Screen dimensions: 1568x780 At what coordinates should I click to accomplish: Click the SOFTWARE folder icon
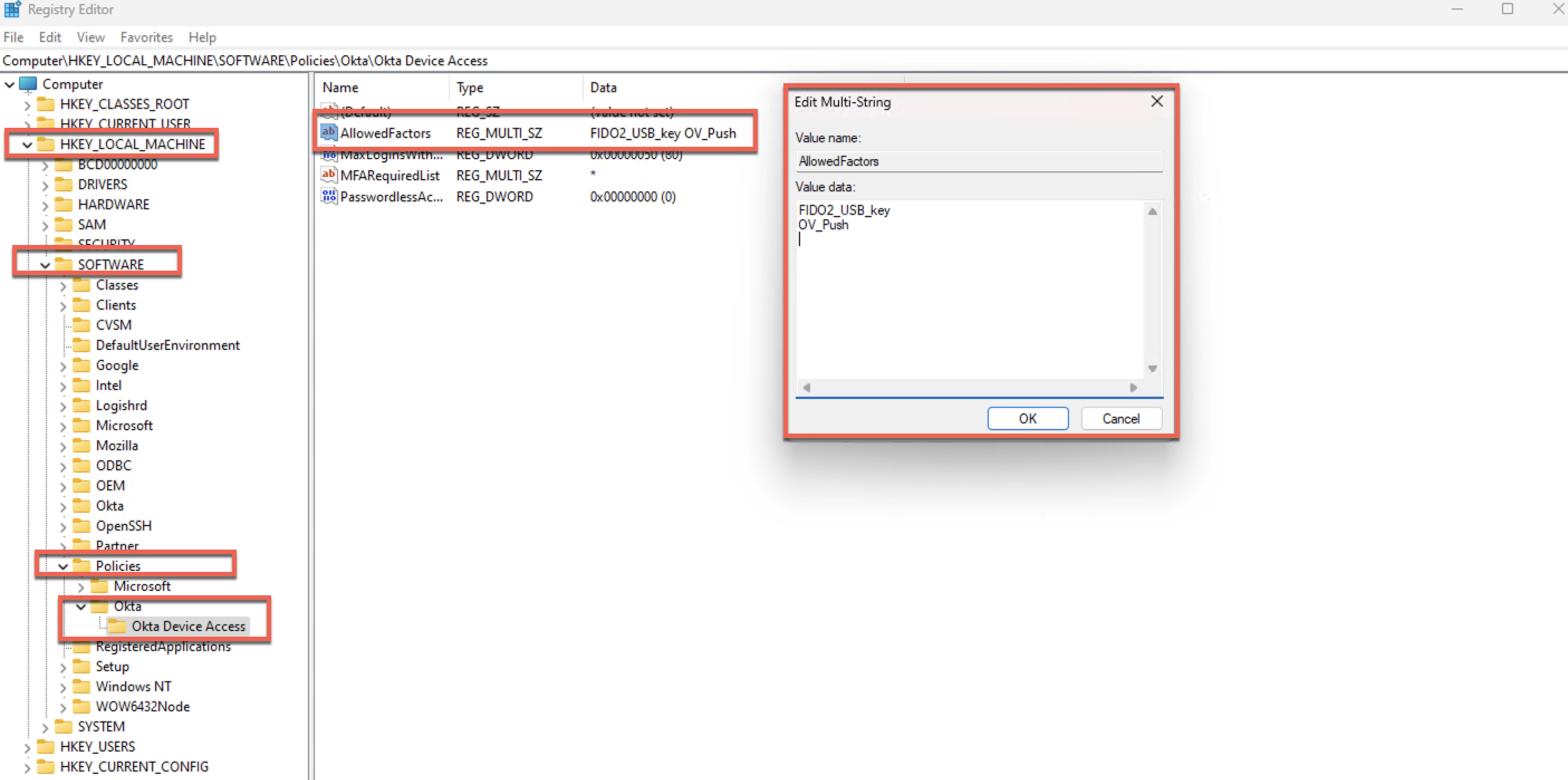coord(63,264)
